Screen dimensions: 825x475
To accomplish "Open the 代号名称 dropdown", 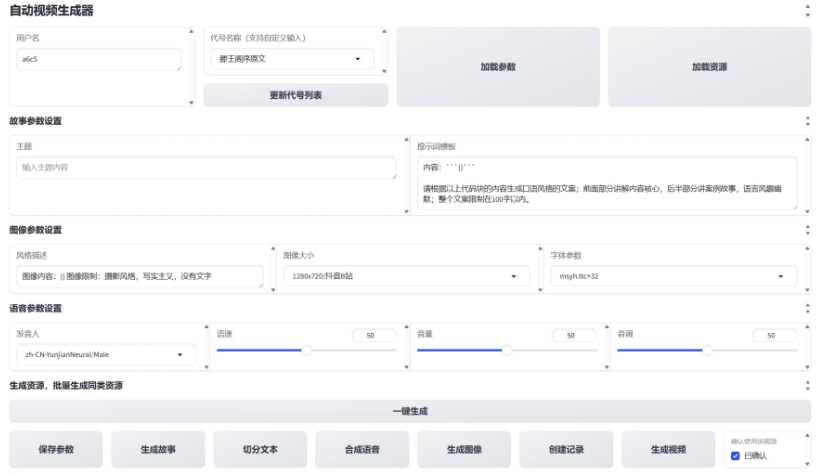I will 292,59.
